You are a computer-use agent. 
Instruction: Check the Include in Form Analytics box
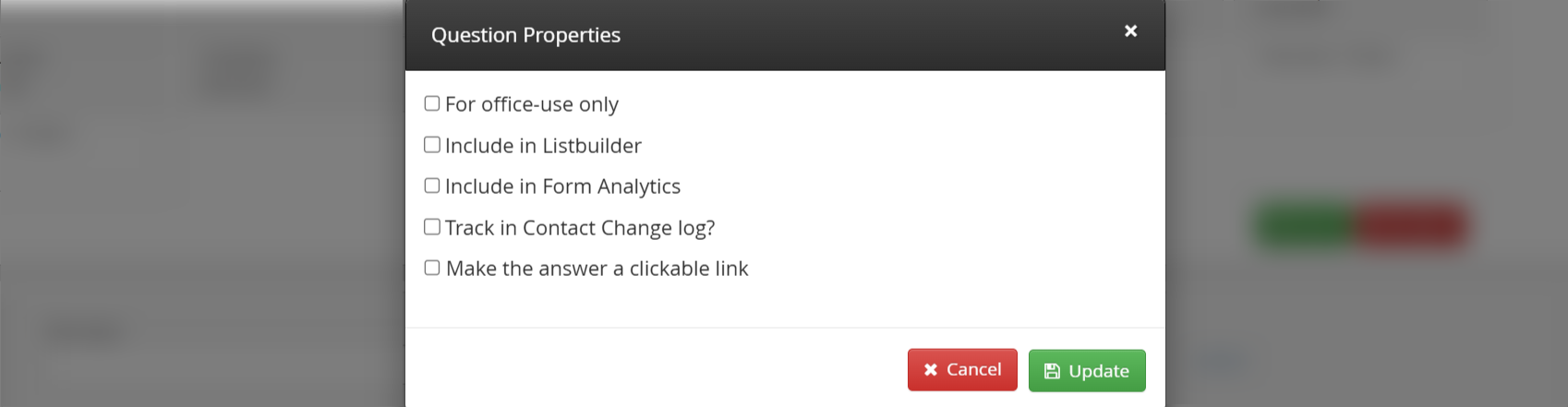[x=432, y=186]
